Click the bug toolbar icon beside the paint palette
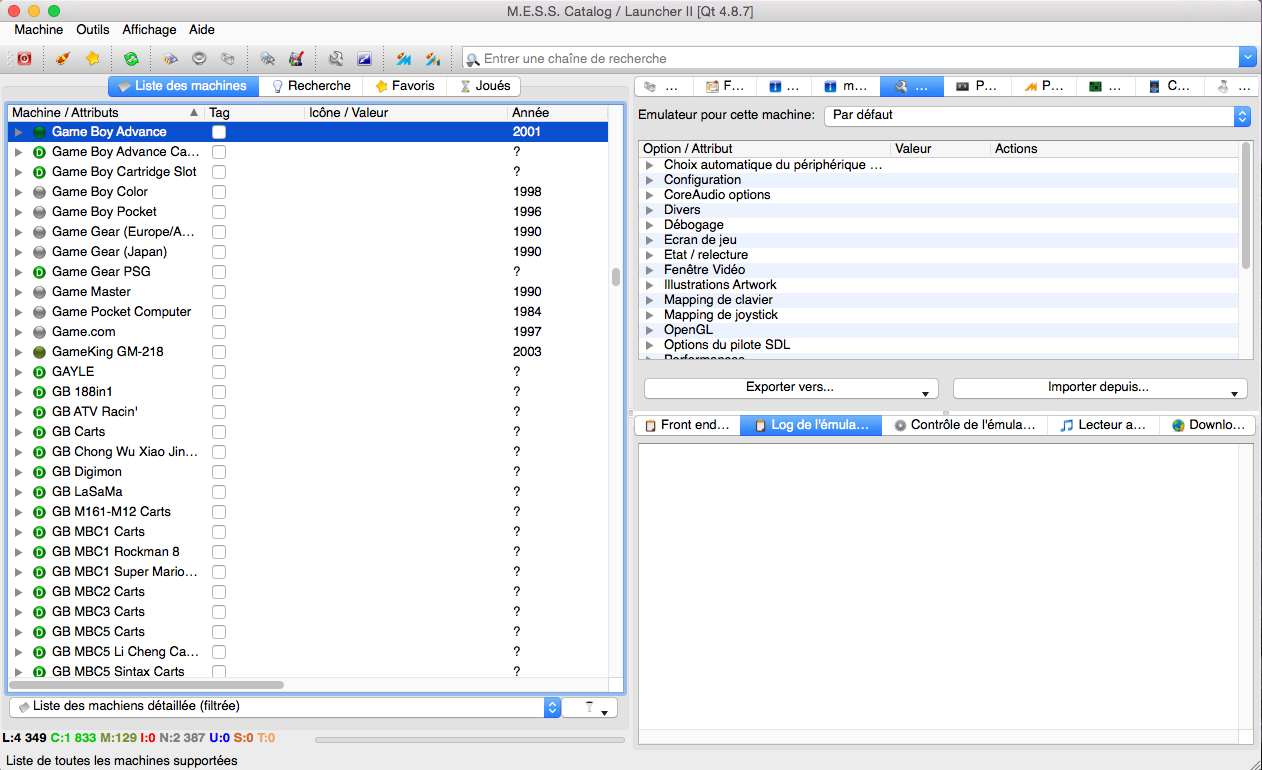1262x770 pixels. (267, 58)
